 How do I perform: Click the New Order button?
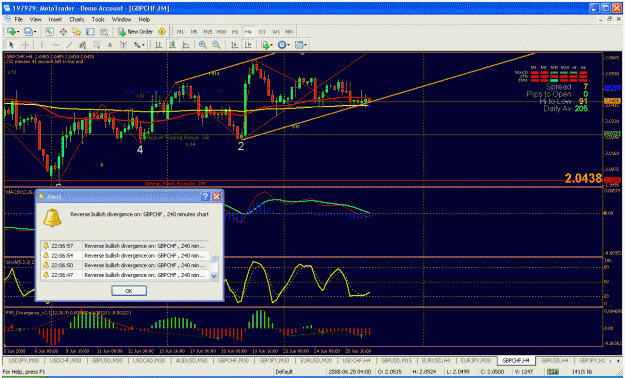point(136,32)
